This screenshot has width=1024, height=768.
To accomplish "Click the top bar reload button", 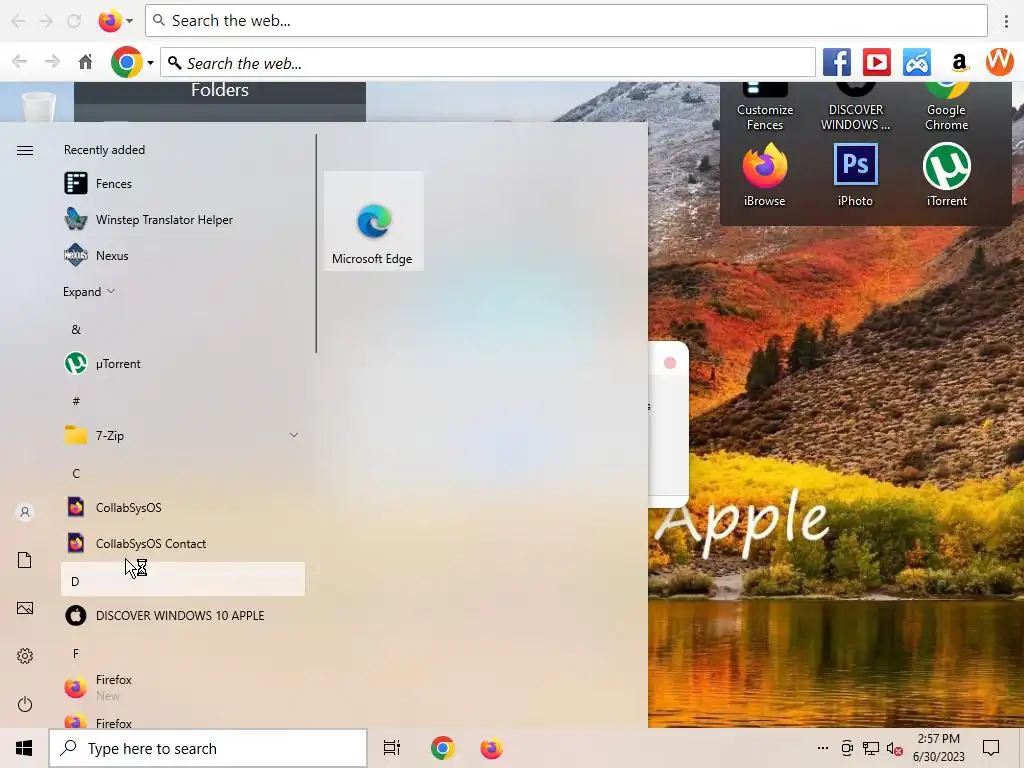I will [74, 21].
